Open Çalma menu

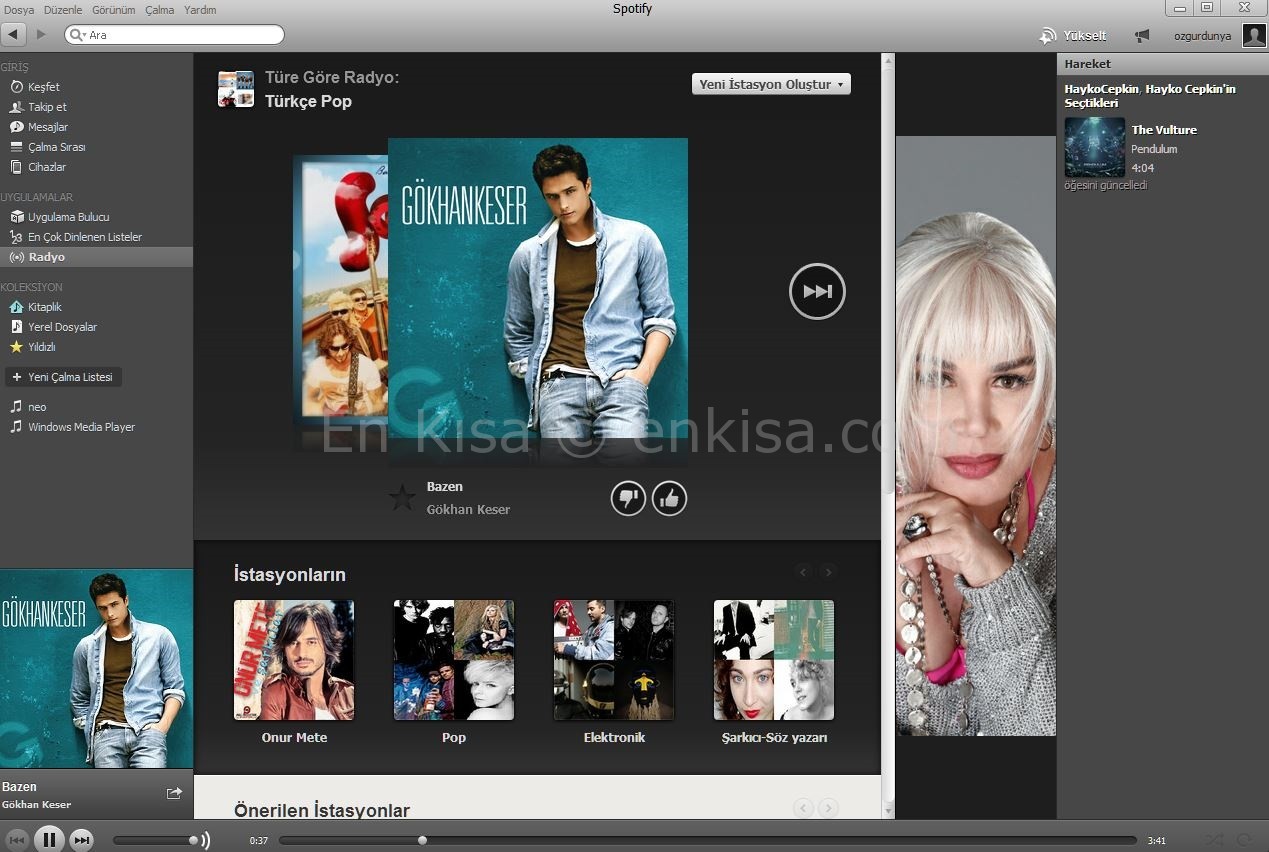159,10
